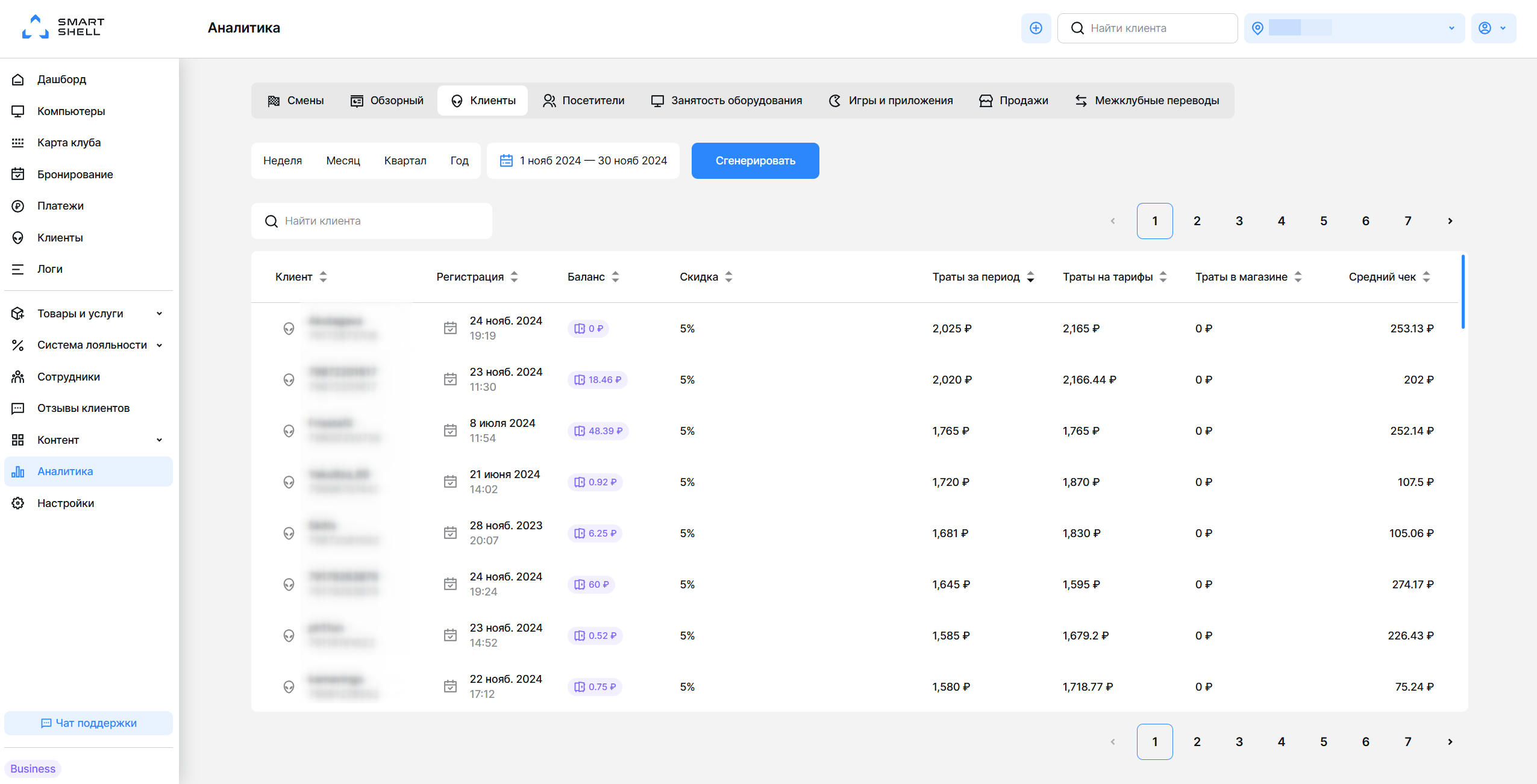Click the table vertical scrollbar

tap(1463, 292)
